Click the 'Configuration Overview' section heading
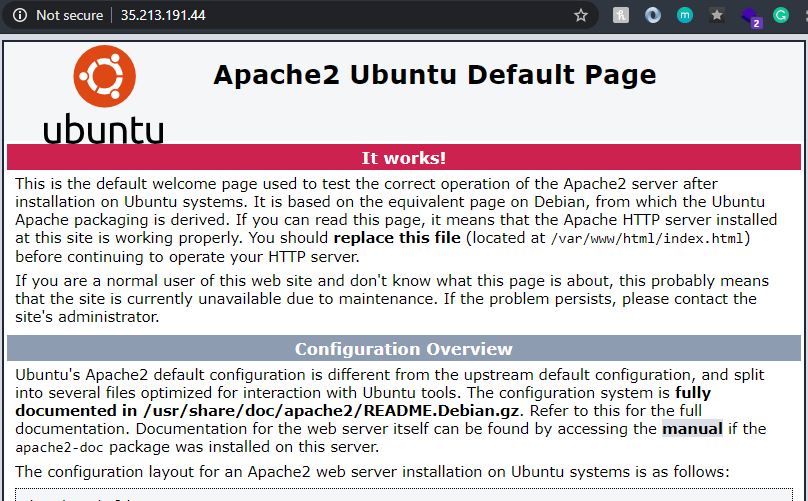Image resolution: width=808 pixels, height=501 pixels. 403,349
